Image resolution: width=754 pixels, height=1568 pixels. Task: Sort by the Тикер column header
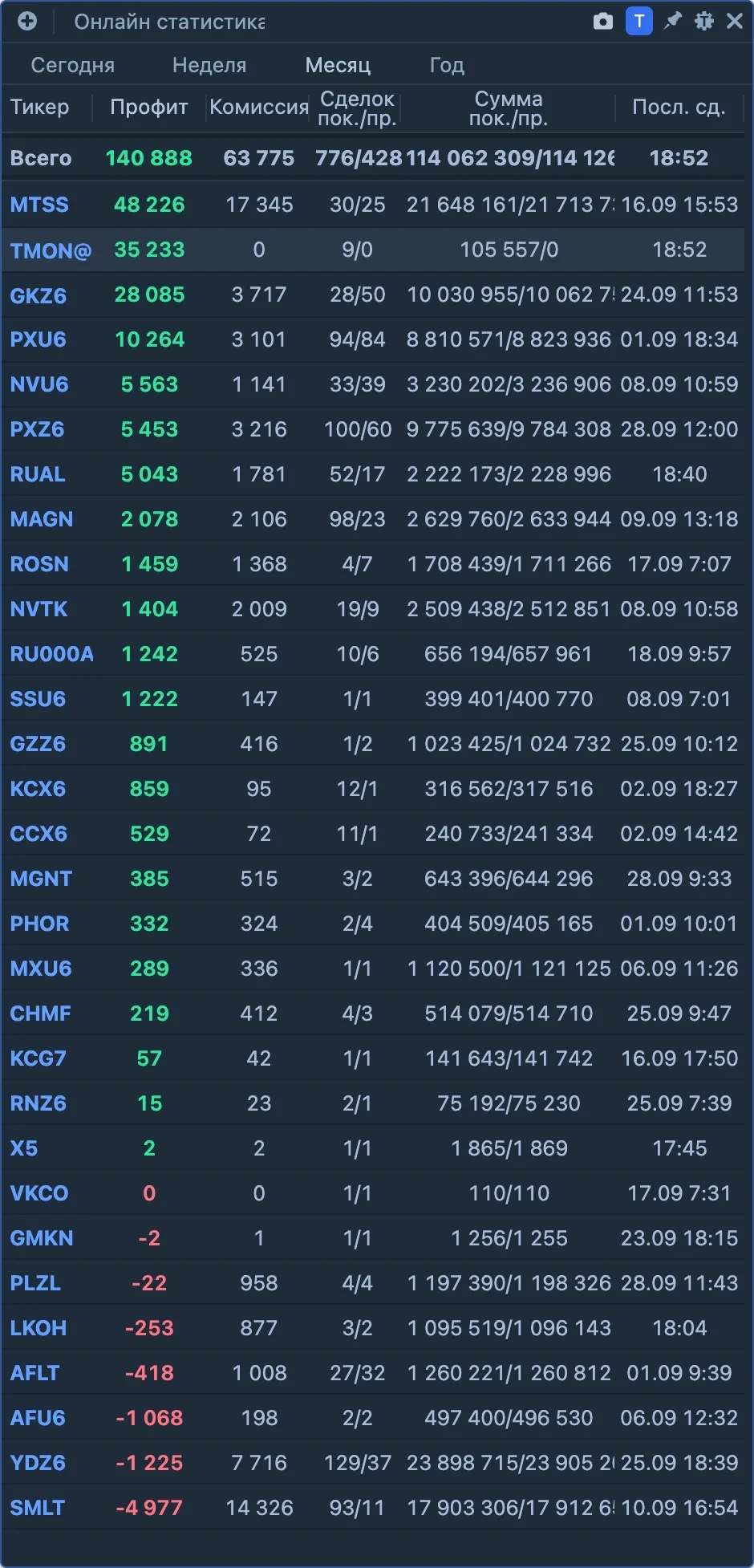coord(39,108)
